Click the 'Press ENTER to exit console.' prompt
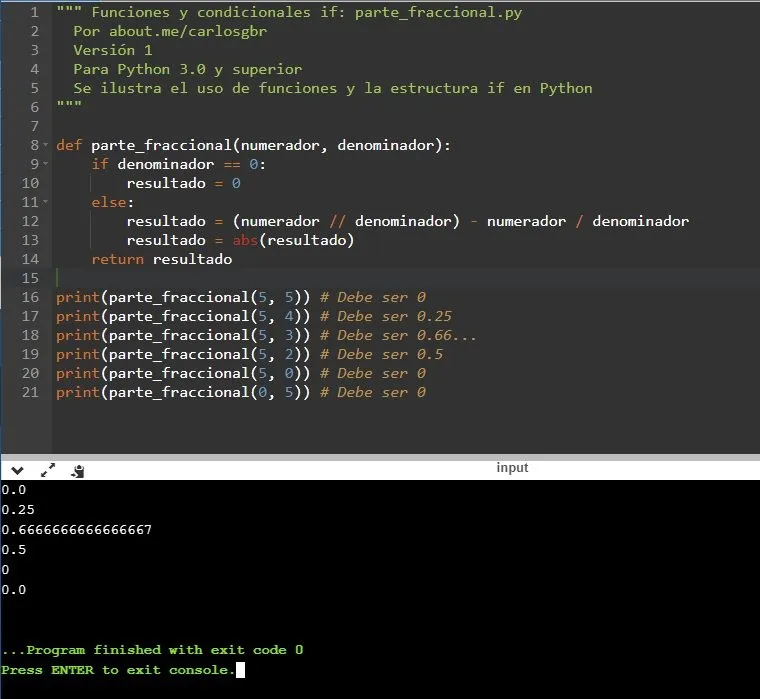The width and height of the screenshot is (760, 699). 118,670
